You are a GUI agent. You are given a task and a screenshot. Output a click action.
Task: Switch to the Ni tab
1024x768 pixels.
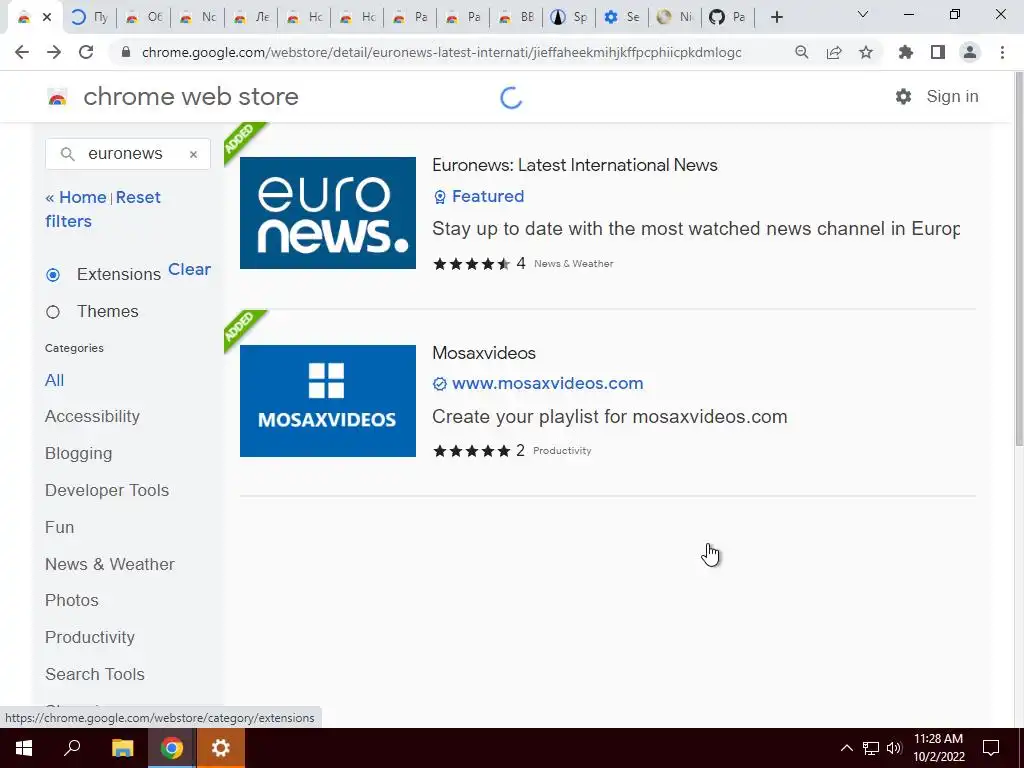pos(675,18)
